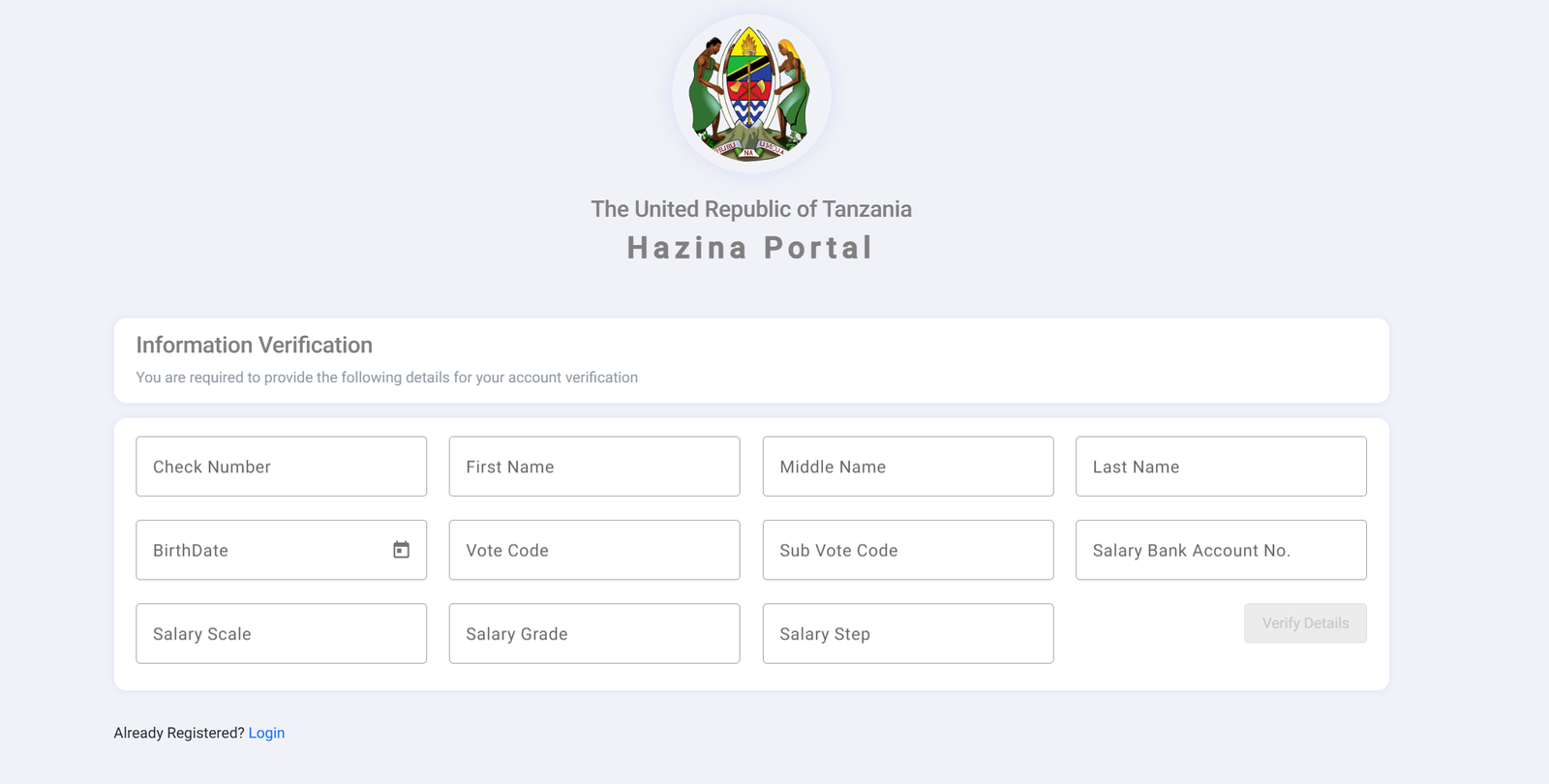
Task: Click the BirthDate placeholder text
Action: tap(191, 551)
